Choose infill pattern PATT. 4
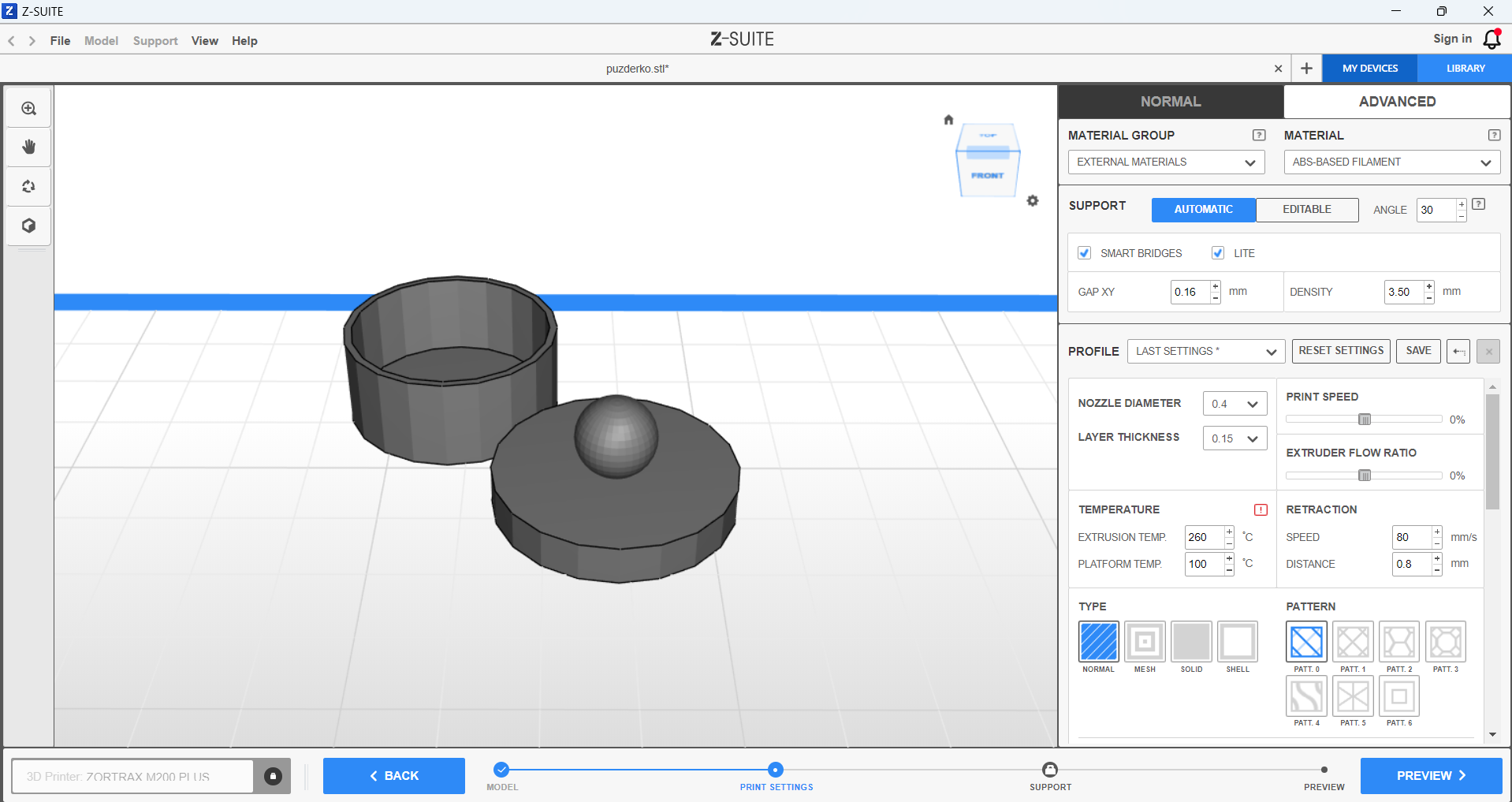1512x802 pixels. pyautogui.click(x=1306, y=696)
